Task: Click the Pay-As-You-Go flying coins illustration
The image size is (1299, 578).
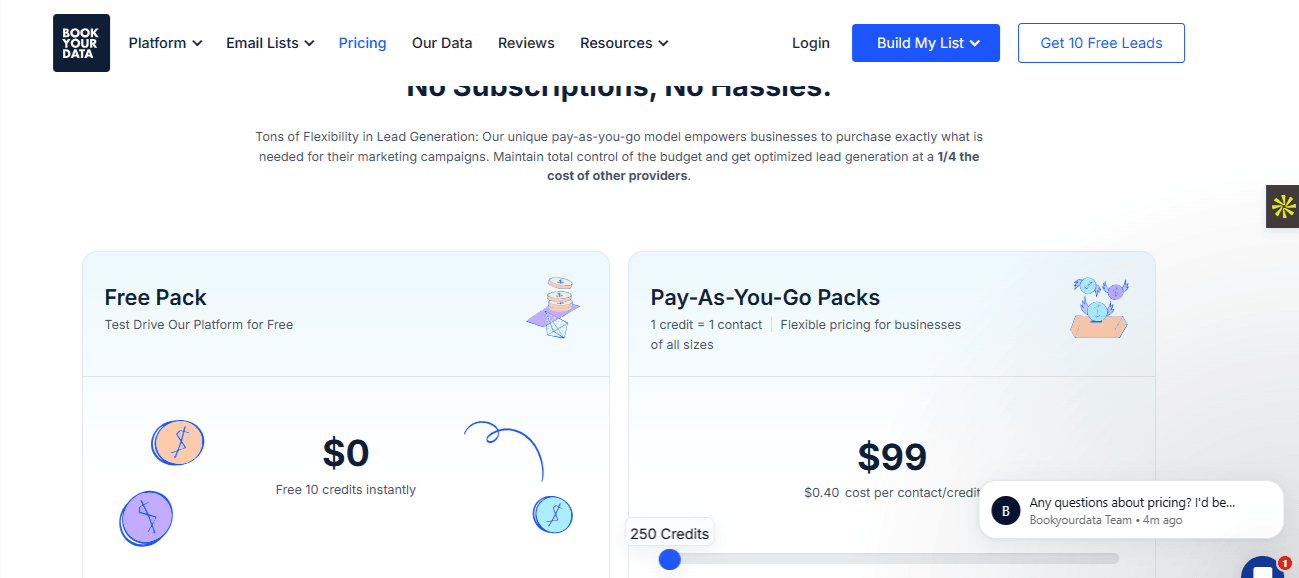Action: point(1099,307)
